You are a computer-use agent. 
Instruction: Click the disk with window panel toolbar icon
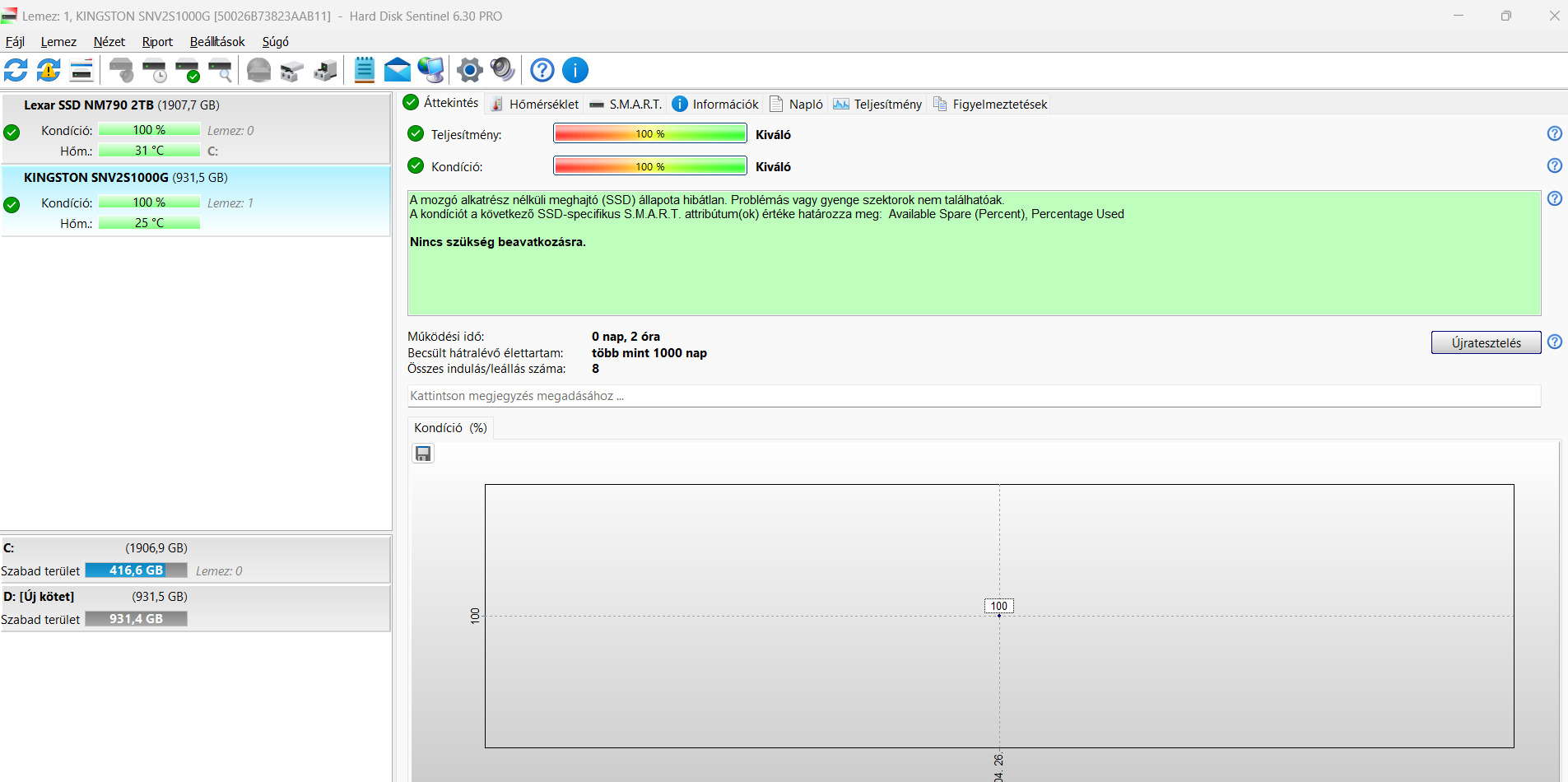tap(81, 70)
